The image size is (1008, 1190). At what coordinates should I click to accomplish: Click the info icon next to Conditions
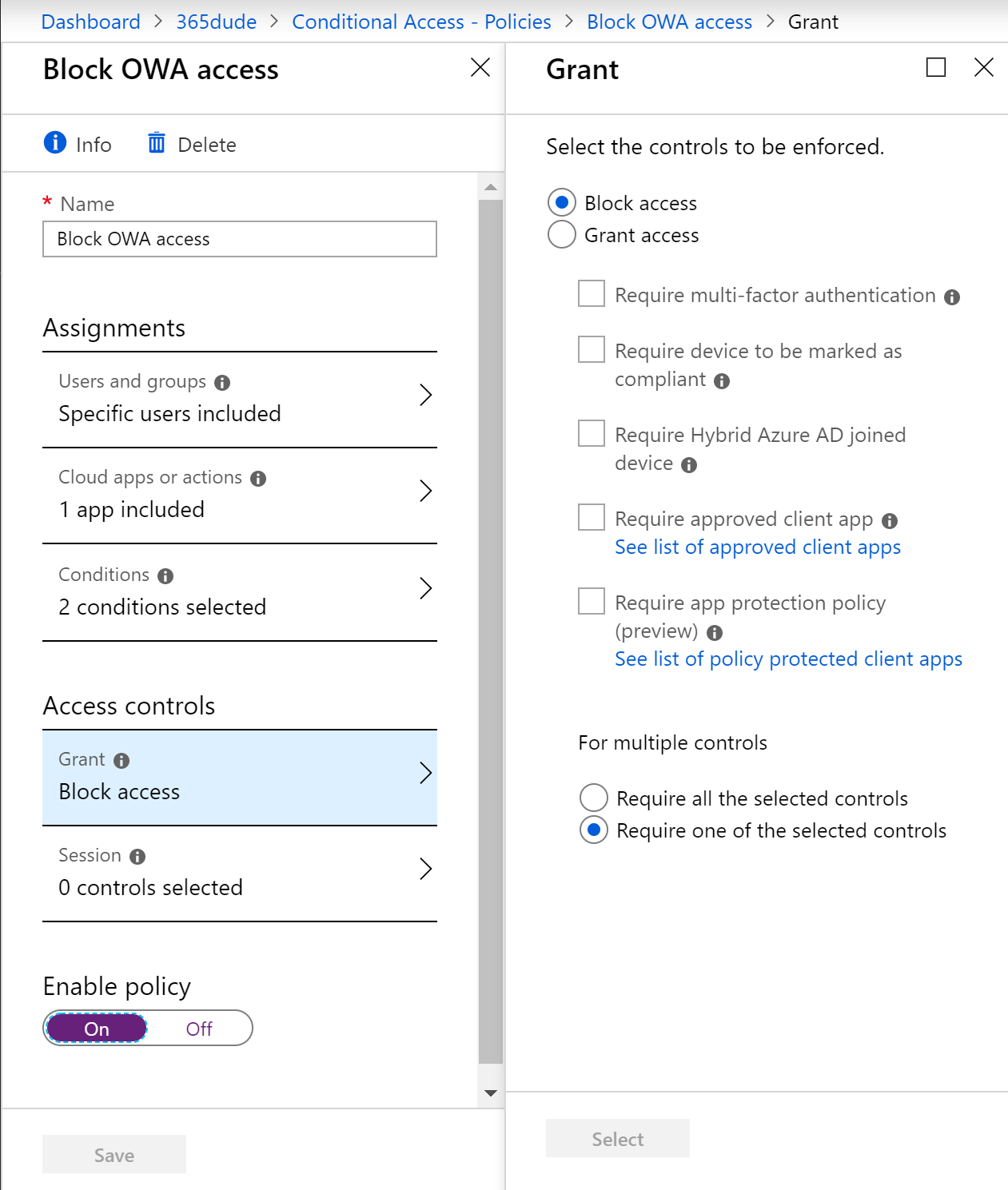165,575
